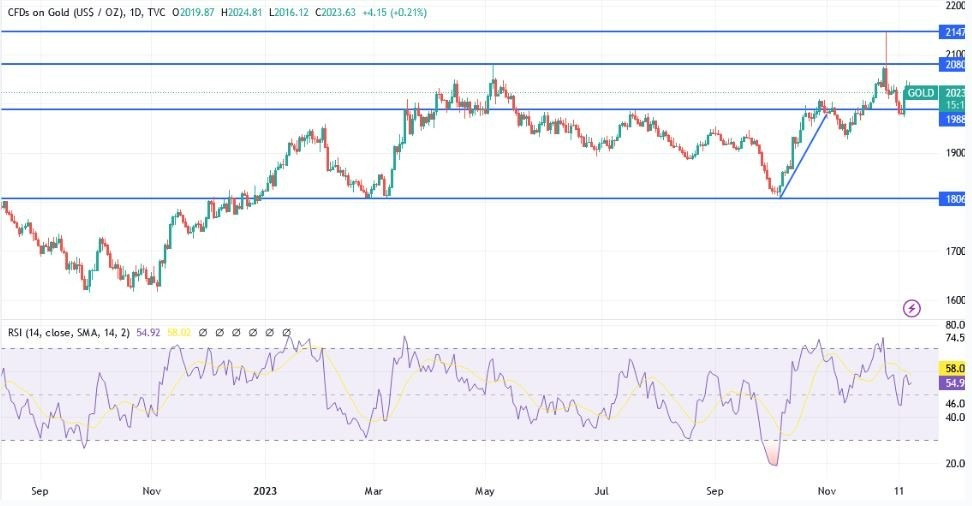The image size is (972, 506).
Task: Click the yellow RSI SMA value 58.02
Action: point(179,332)
